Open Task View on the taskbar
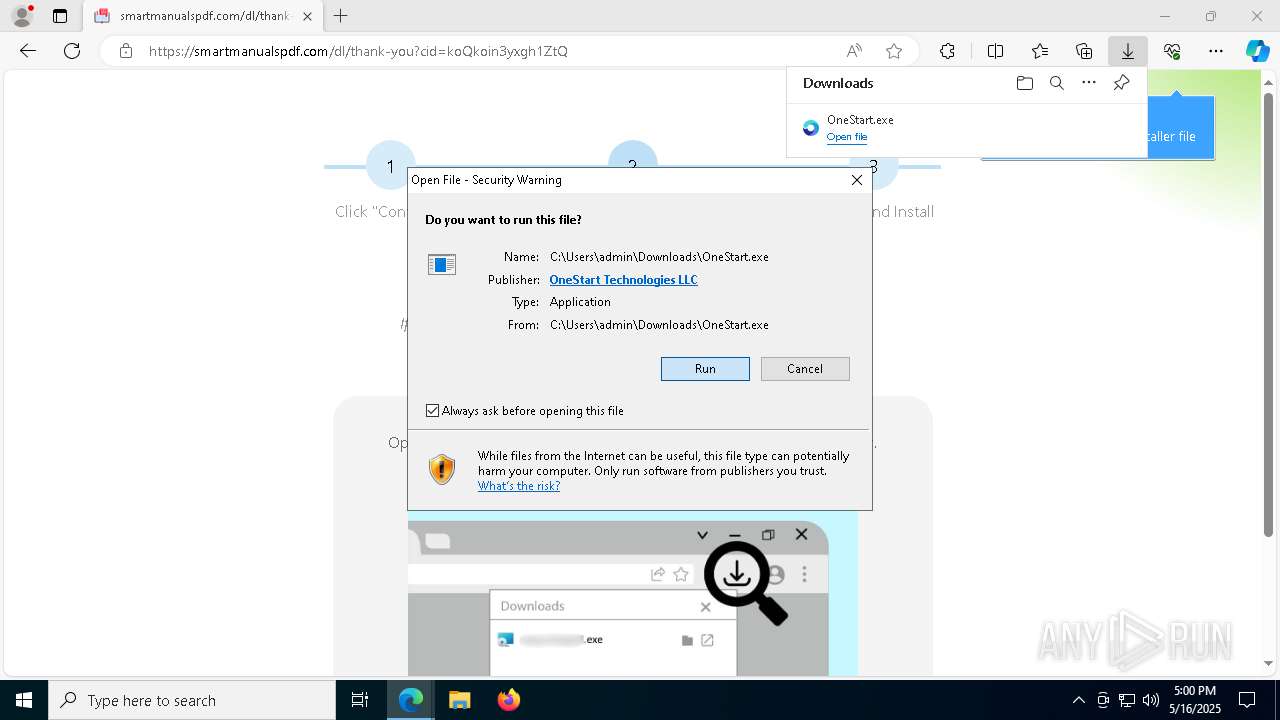 (360, 700)
